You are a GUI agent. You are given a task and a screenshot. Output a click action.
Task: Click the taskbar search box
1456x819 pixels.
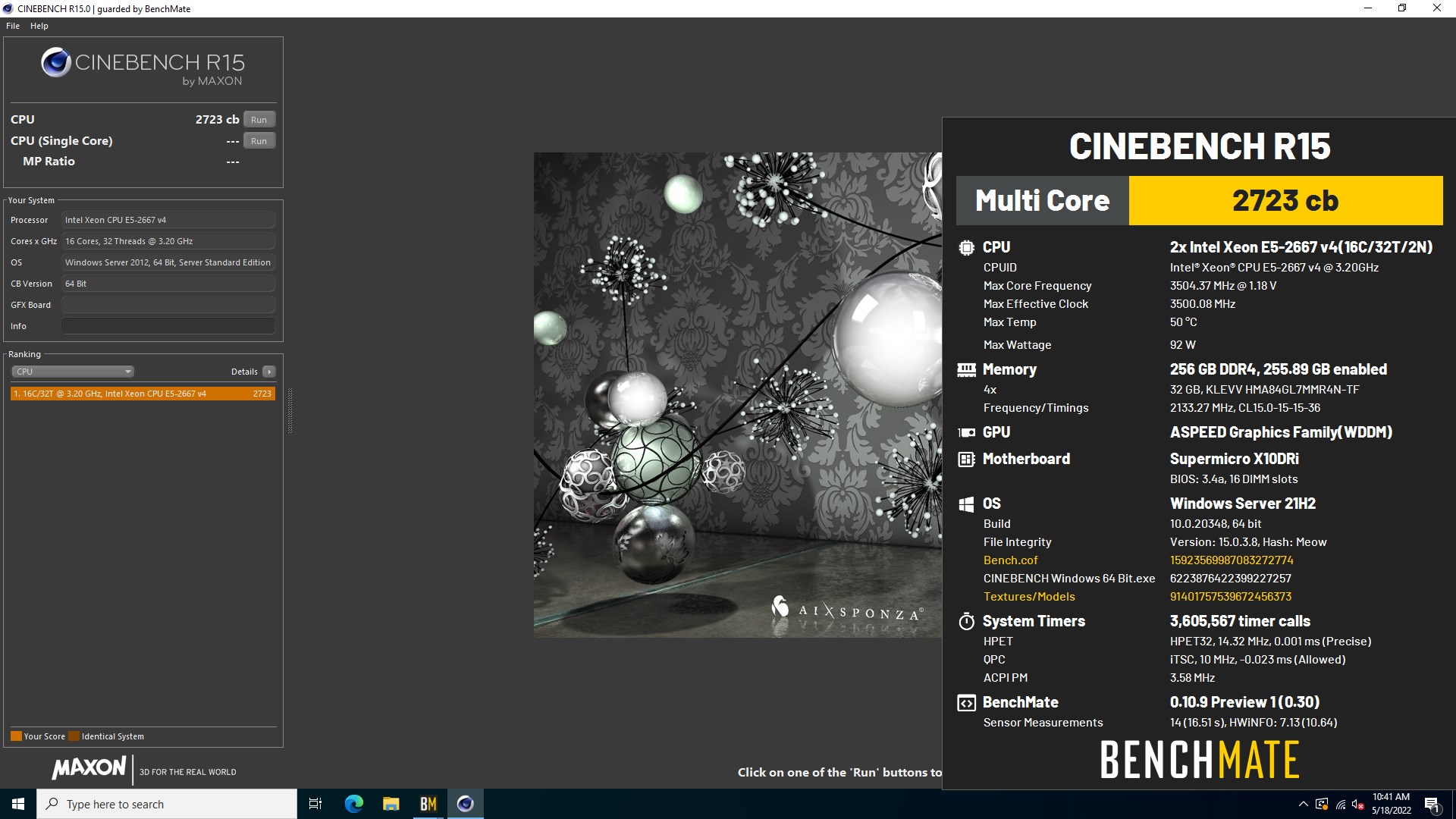point(167,804)
